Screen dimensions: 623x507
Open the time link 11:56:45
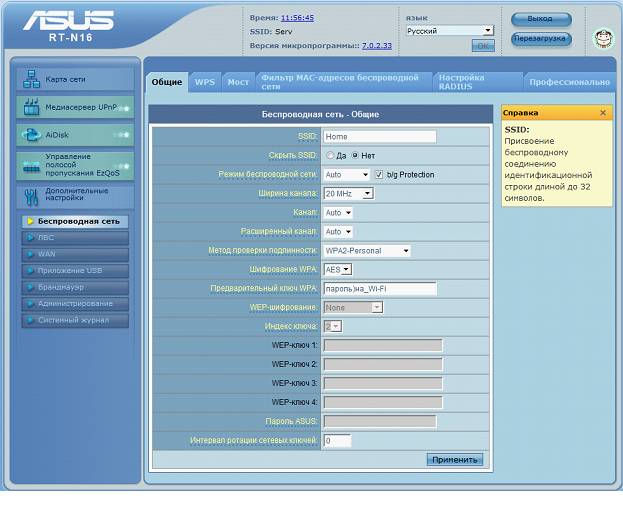(297, 18)
